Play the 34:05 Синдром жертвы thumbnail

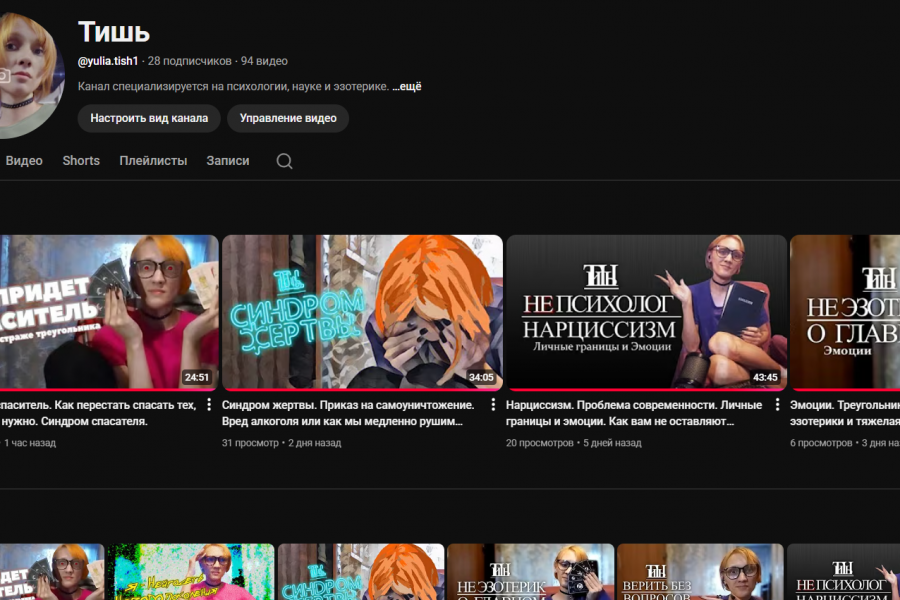pos(362,312)
